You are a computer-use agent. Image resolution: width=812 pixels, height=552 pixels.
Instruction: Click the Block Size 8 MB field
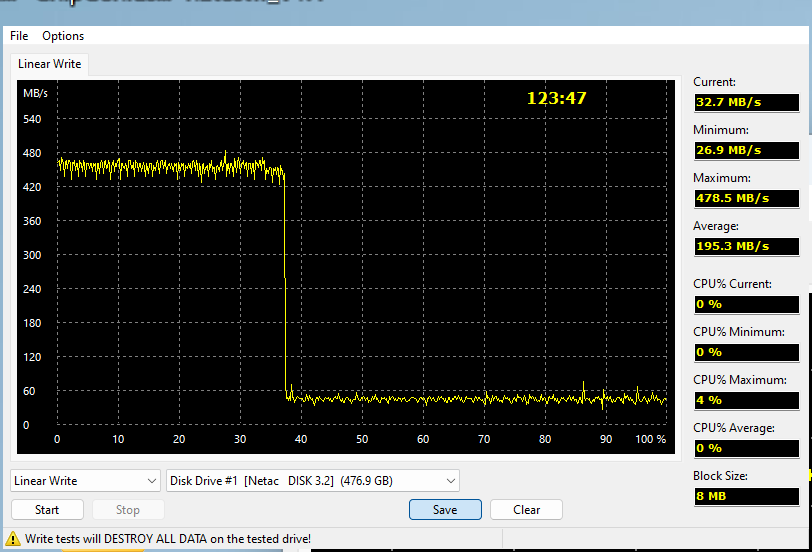(x=746, y=496)
